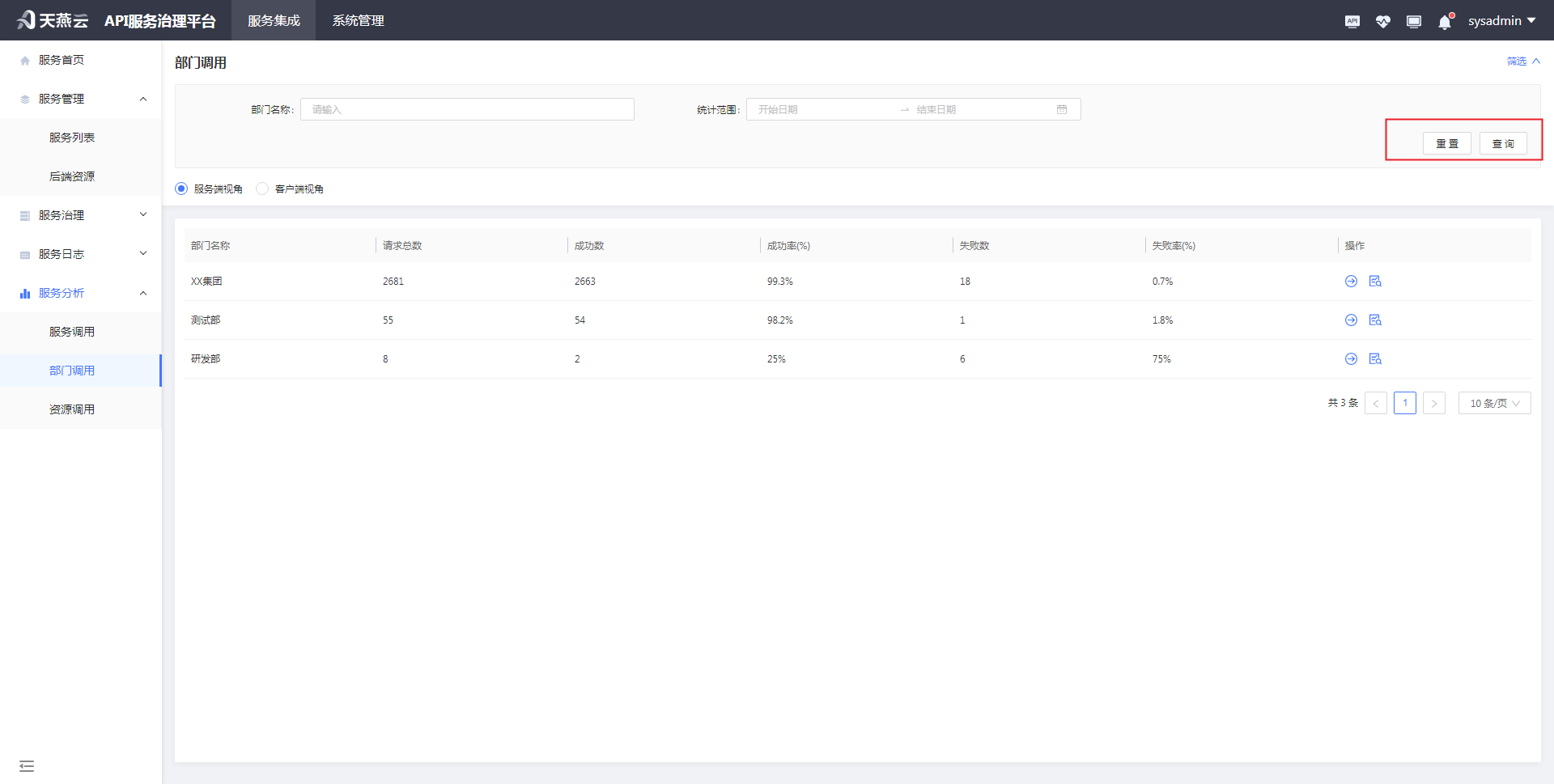Click the 重置 button
1554x784 pixels.
click(1446, 144)
